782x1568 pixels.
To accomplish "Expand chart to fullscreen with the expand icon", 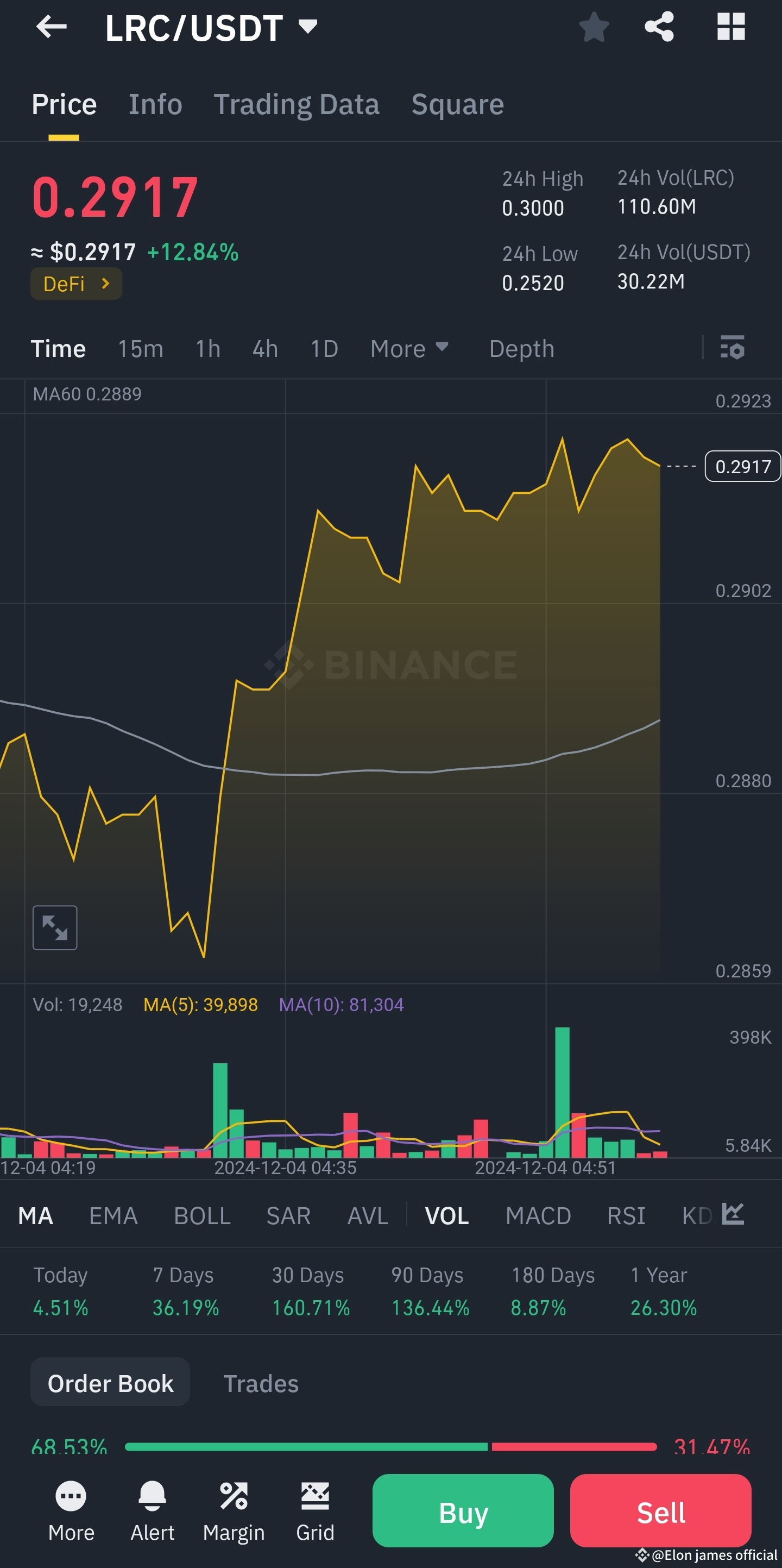I will coord(55,926).
